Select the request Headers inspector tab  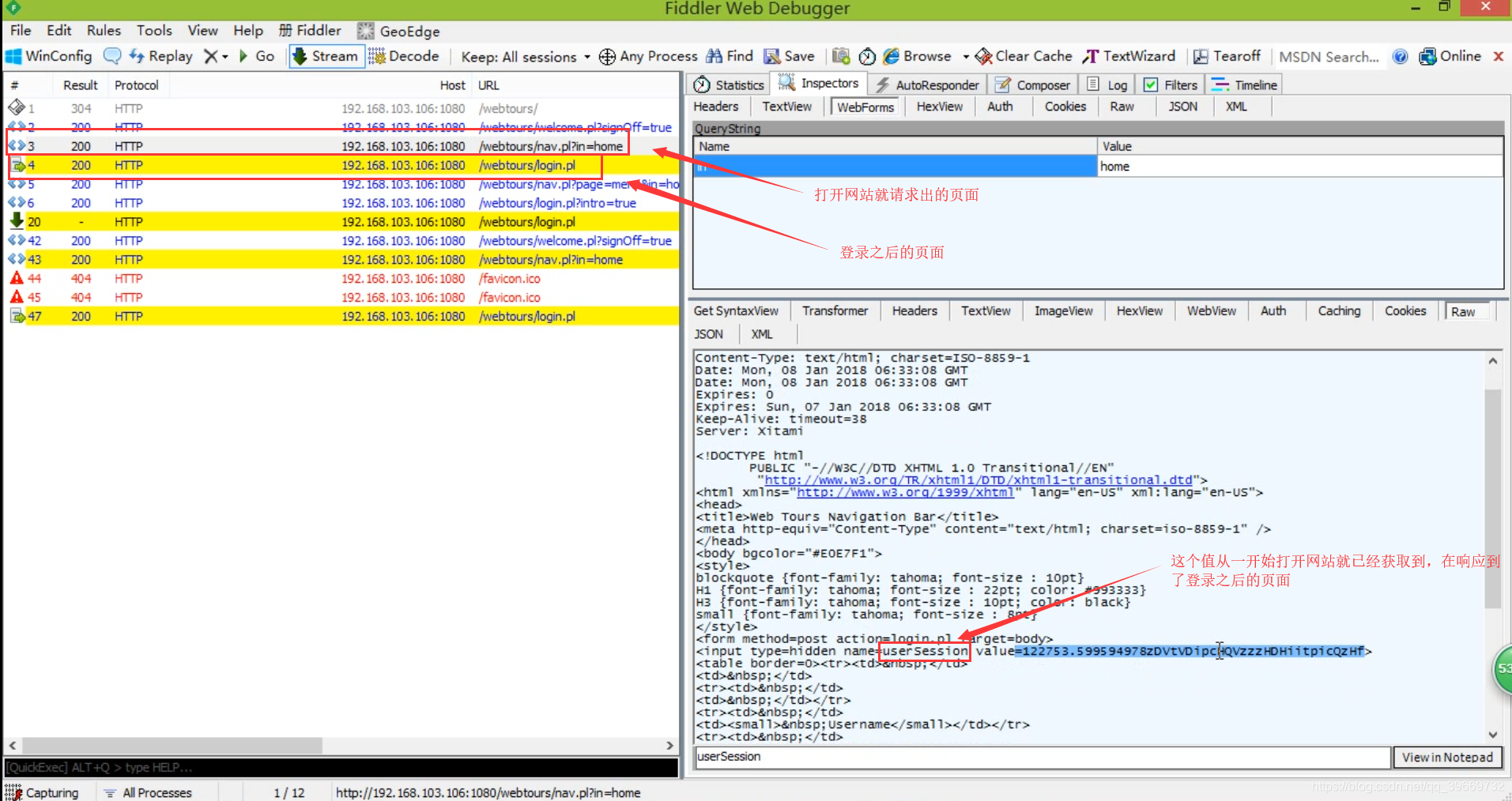coord(715,107)
